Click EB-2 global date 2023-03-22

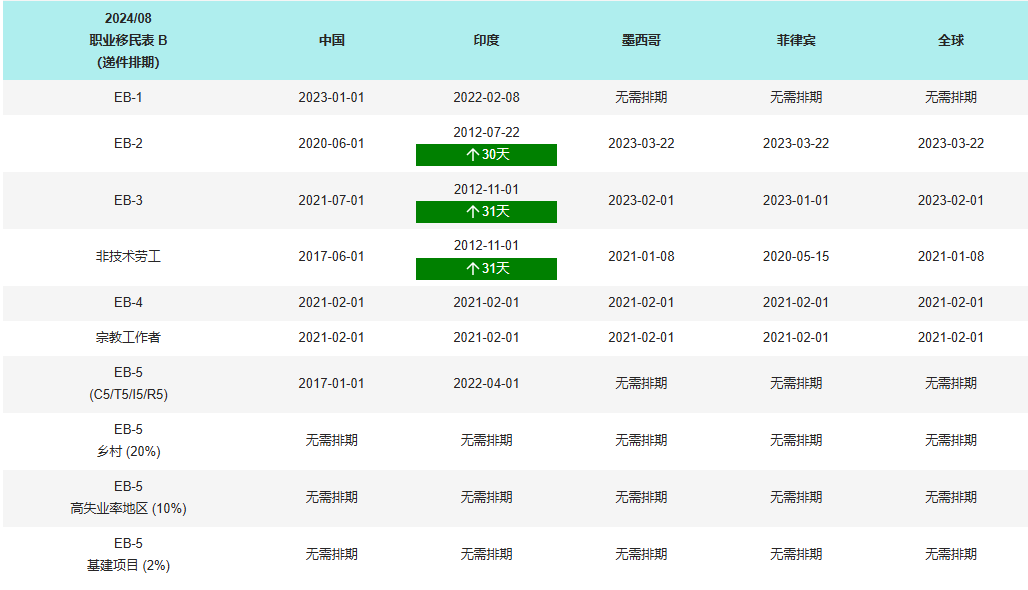tap(950, 143)
